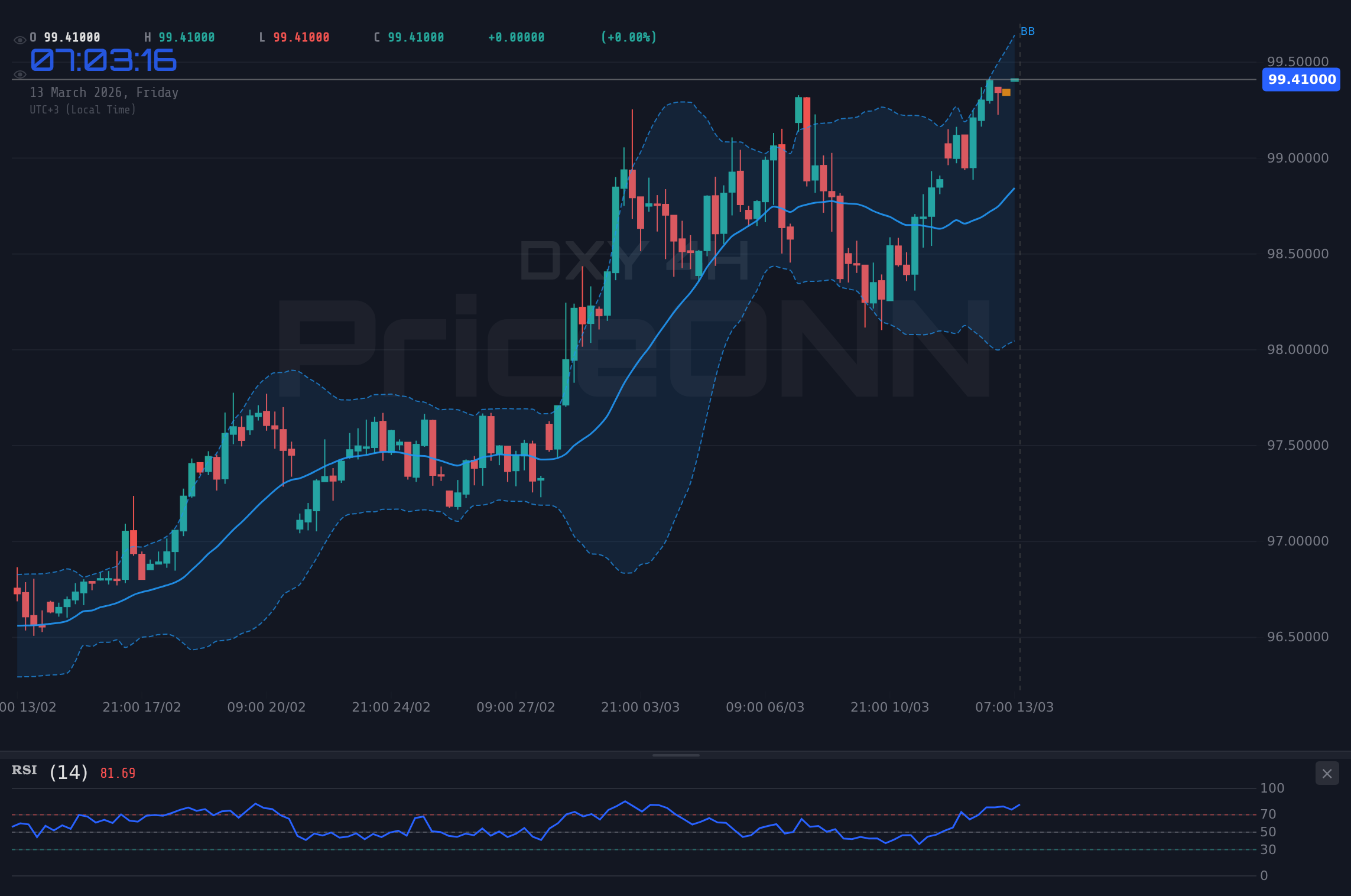1351x896 pixels.
Task: Click the 96.50000 price axis label
Action: (x=1297, y=637)
